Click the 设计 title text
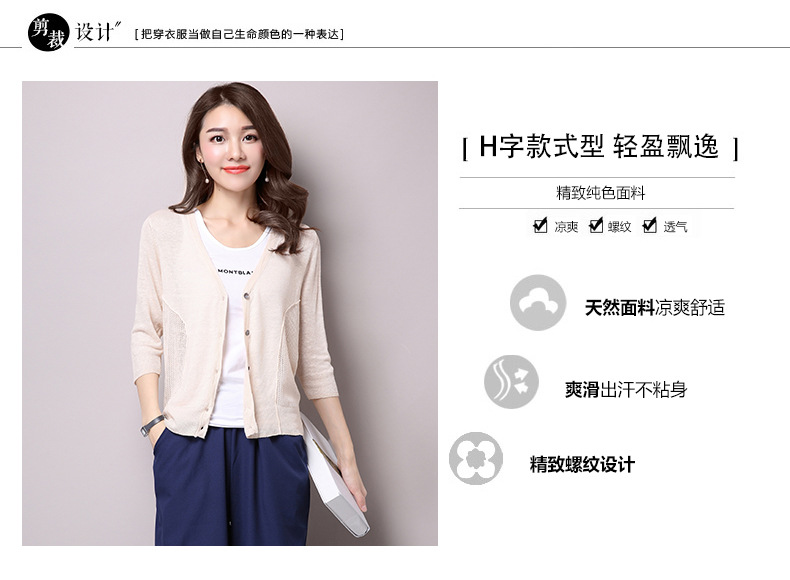The height and width of the screenshot is (580, 790). tap(95, 32)
